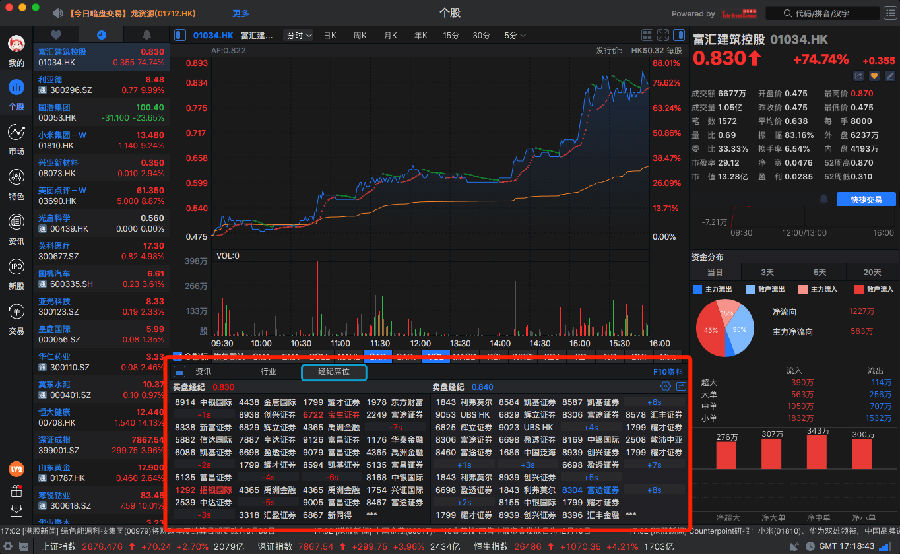The image size is (900, 554).
Task: Select 山东黄金 01787.HK in watchlist
Action: [102, 472]
